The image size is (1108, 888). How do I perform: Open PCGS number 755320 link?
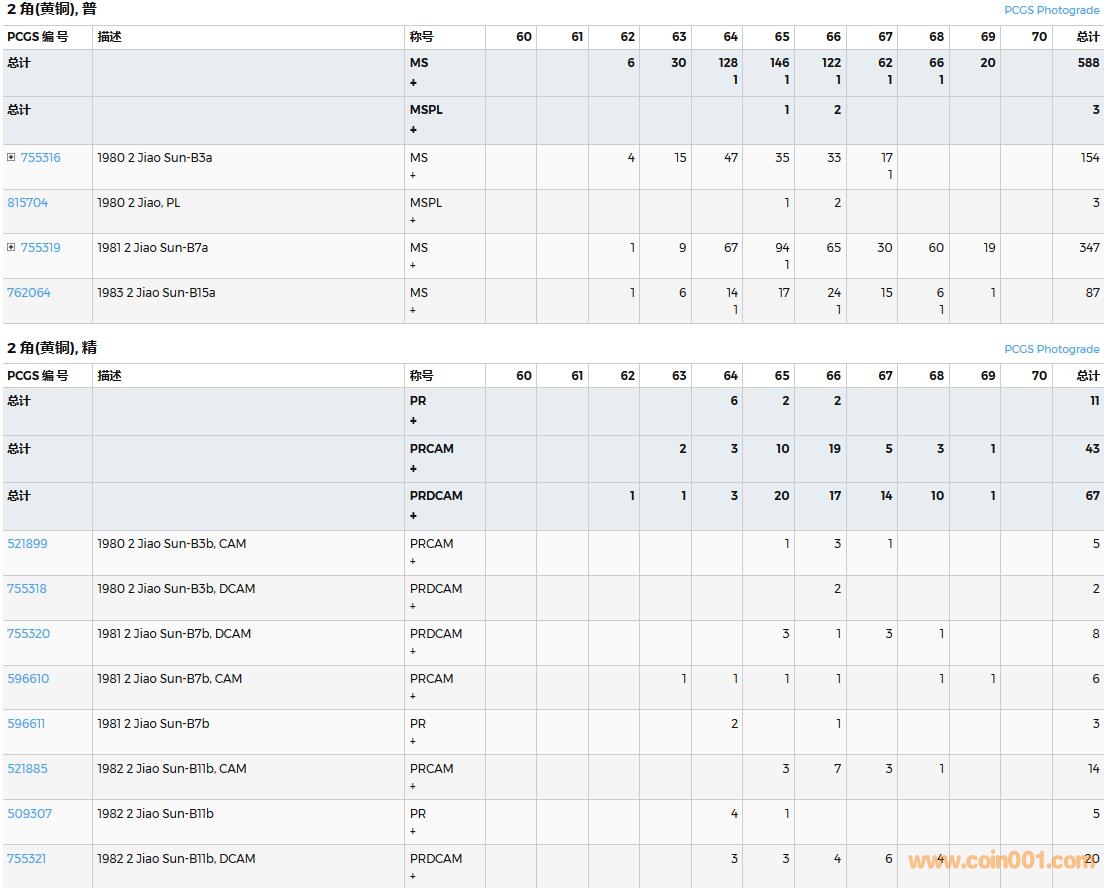click(x=28, y=633)
